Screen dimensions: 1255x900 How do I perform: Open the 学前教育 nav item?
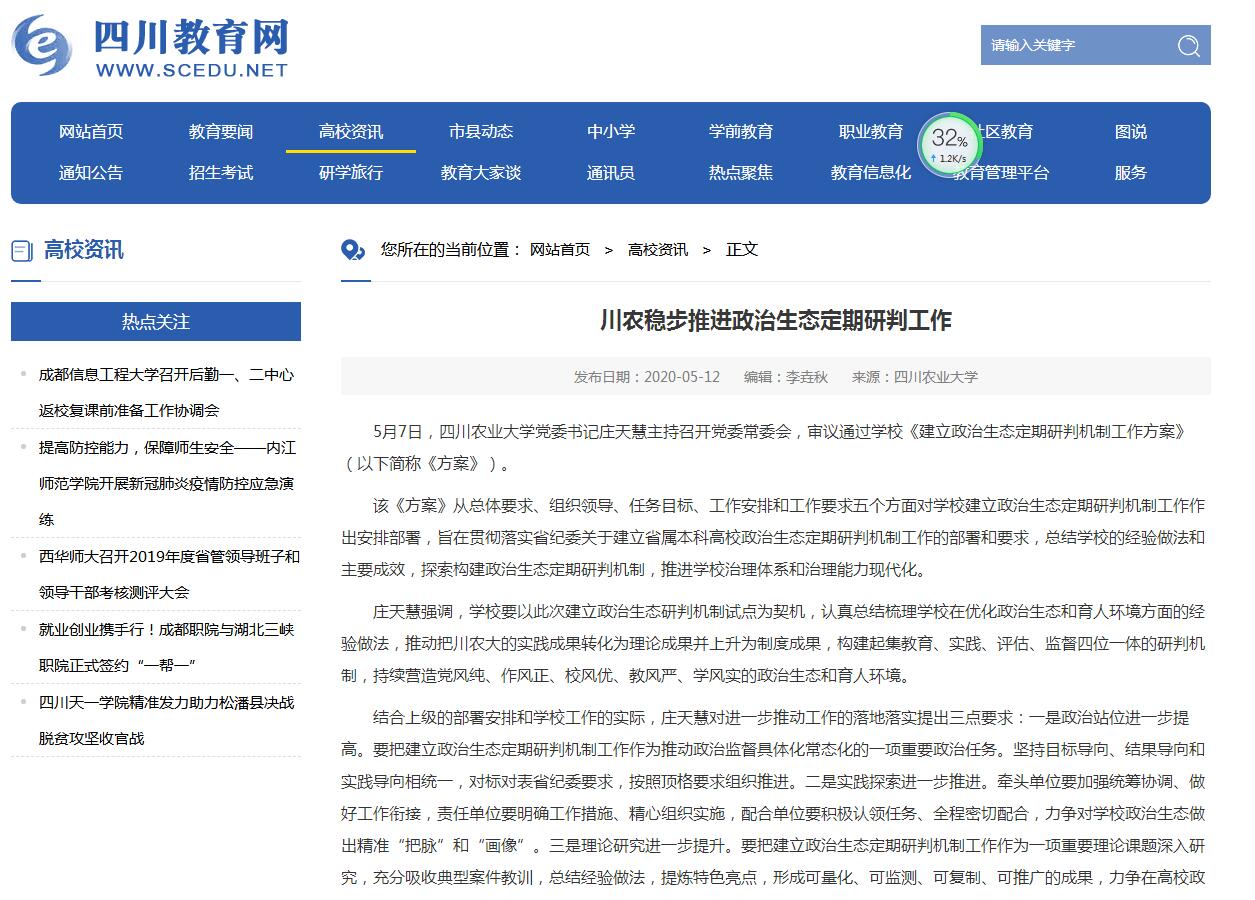tap(741, 132)
